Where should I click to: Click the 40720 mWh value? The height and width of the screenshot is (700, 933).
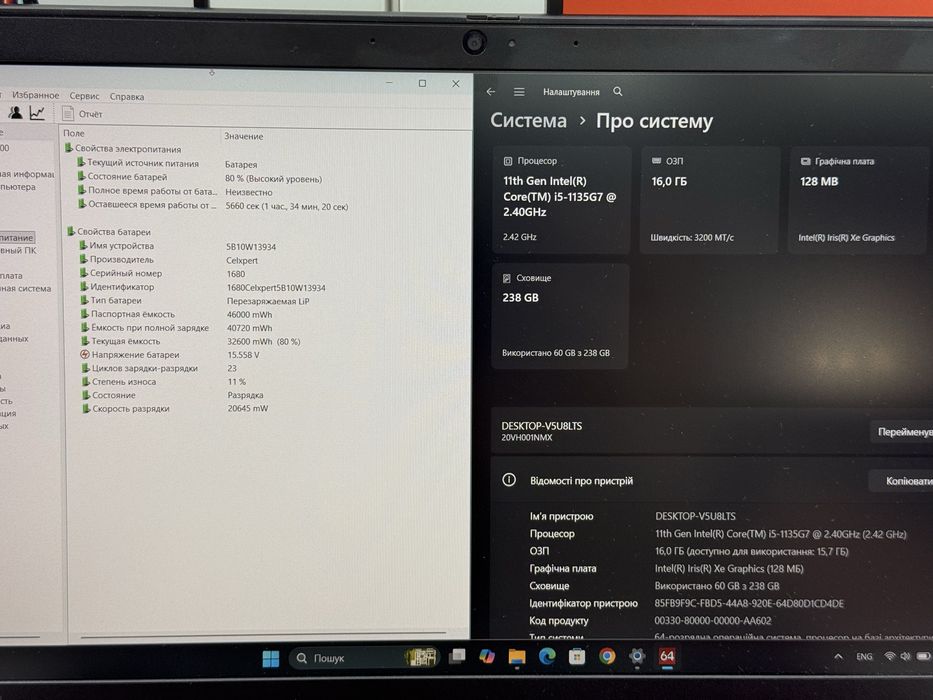coord(249,328)
